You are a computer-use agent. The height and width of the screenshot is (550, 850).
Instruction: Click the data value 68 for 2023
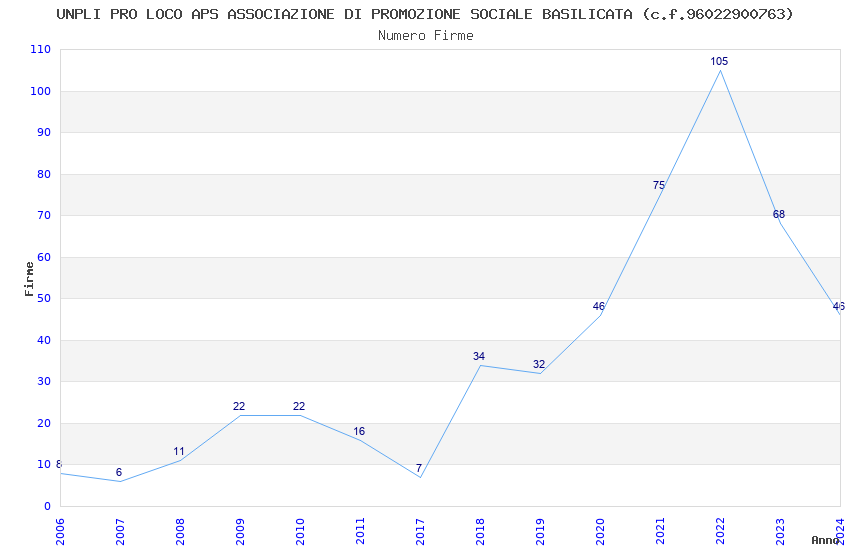(779, 214)
